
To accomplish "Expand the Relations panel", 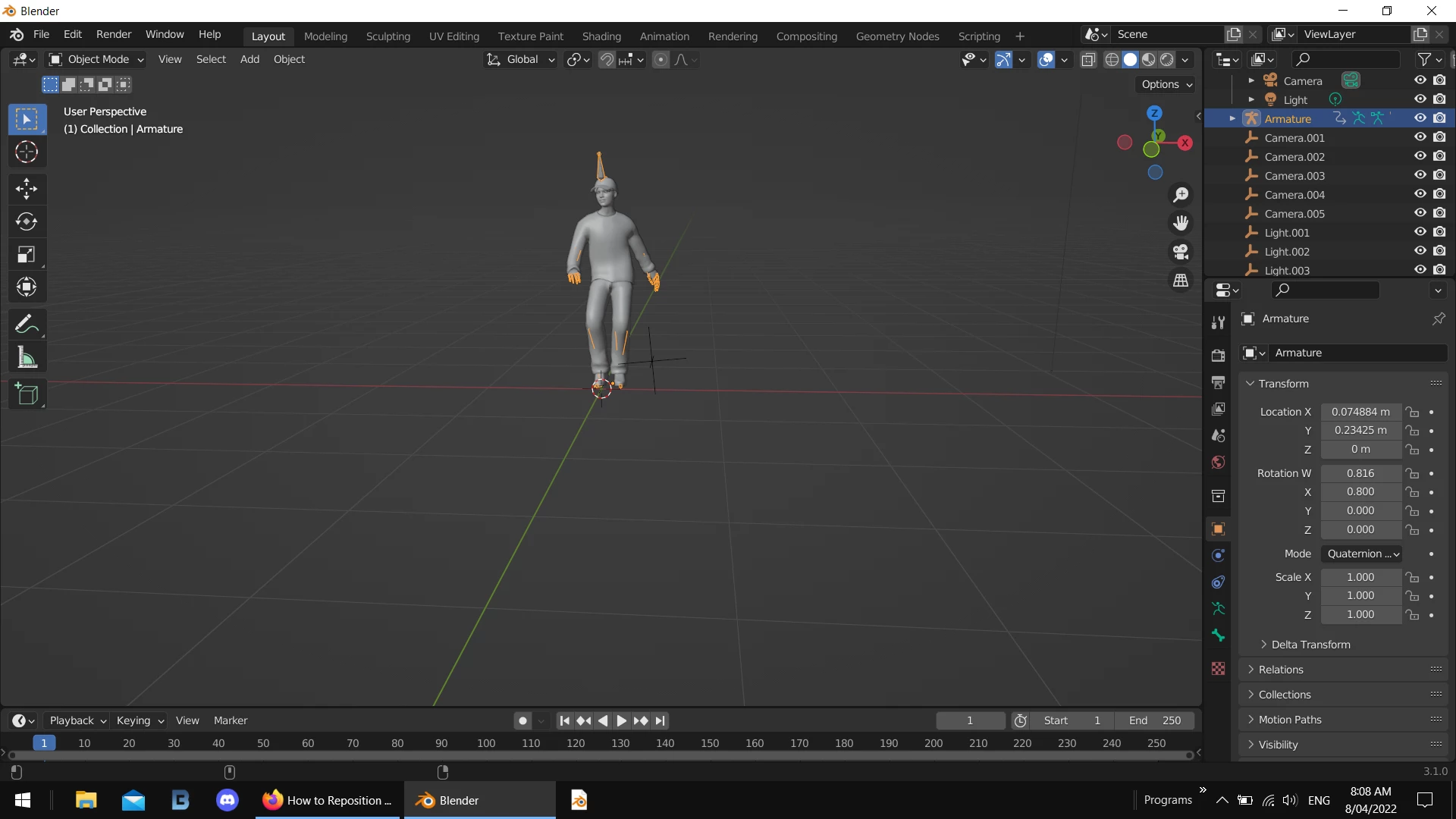I will point(1281,670).
